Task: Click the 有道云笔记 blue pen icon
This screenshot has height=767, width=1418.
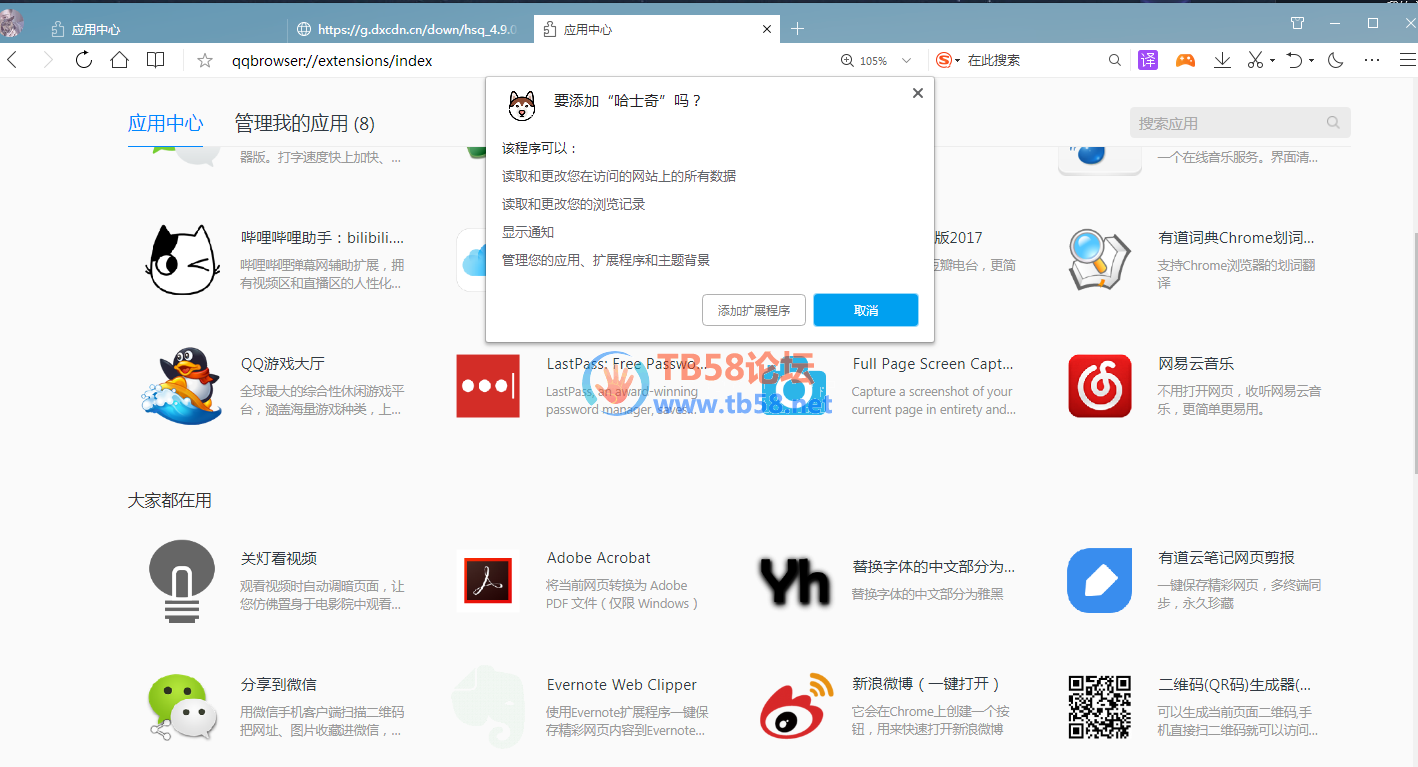Action: point(1099,580)
